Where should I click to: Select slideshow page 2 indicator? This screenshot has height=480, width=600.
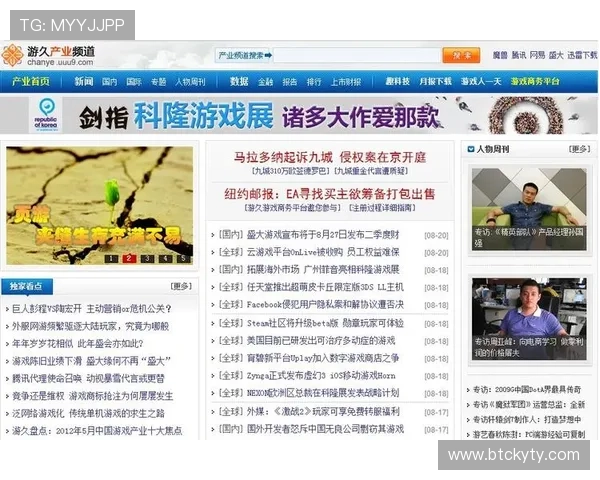tap(129, 259)
